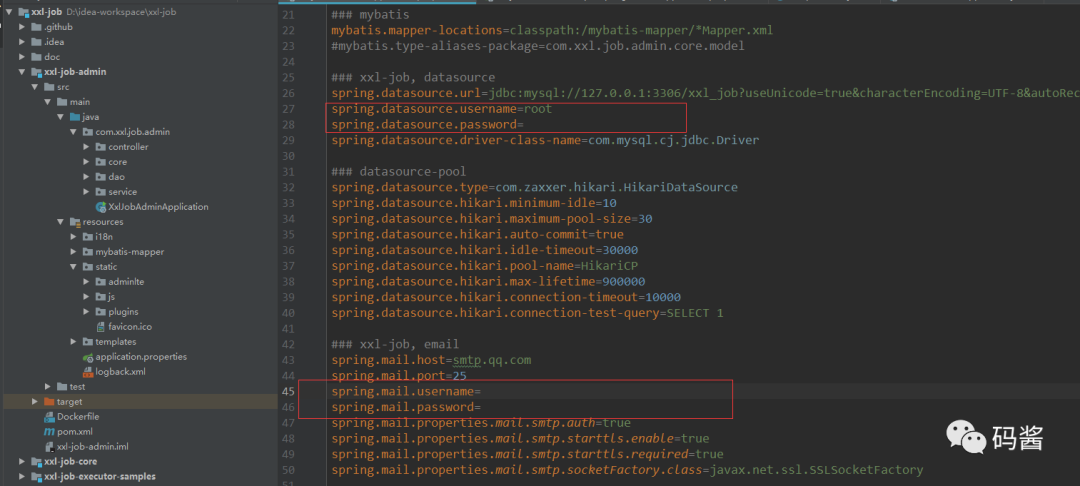The height and width of the screenshot is (486, 1080).
Task: Click the favicon.ico file icon
Action: tap(101, 326)
